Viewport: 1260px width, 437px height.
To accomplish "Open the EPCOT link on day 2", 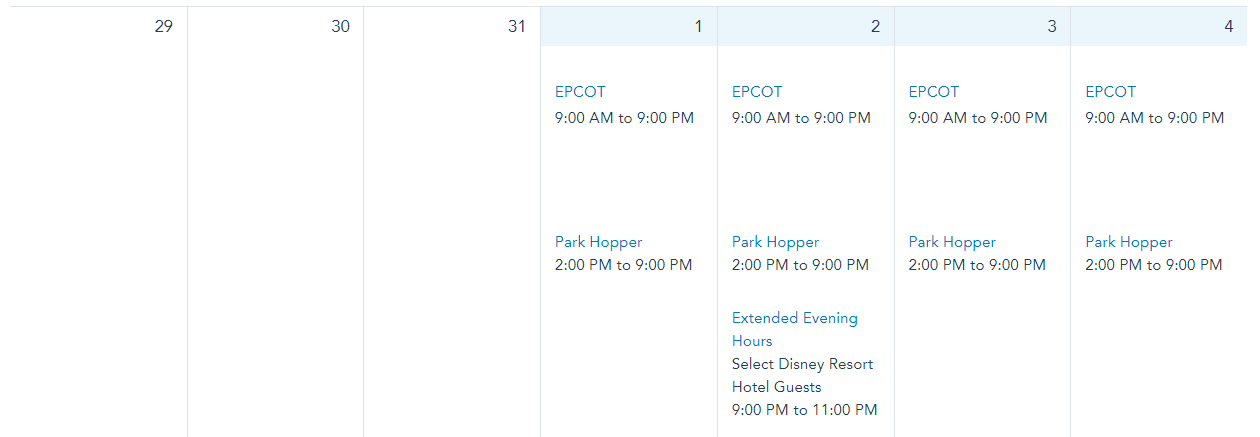I will tap(757, 92).
